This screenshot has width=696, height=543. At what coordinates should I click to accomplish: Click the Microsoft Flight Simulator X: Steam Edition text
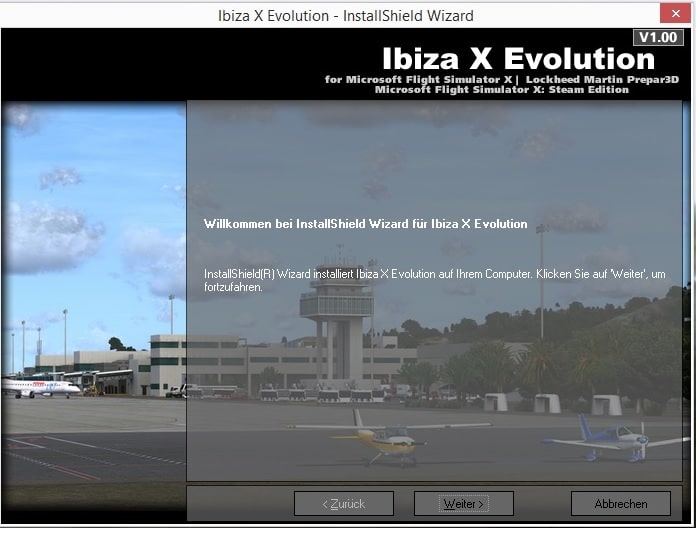(x=502, y=90)
